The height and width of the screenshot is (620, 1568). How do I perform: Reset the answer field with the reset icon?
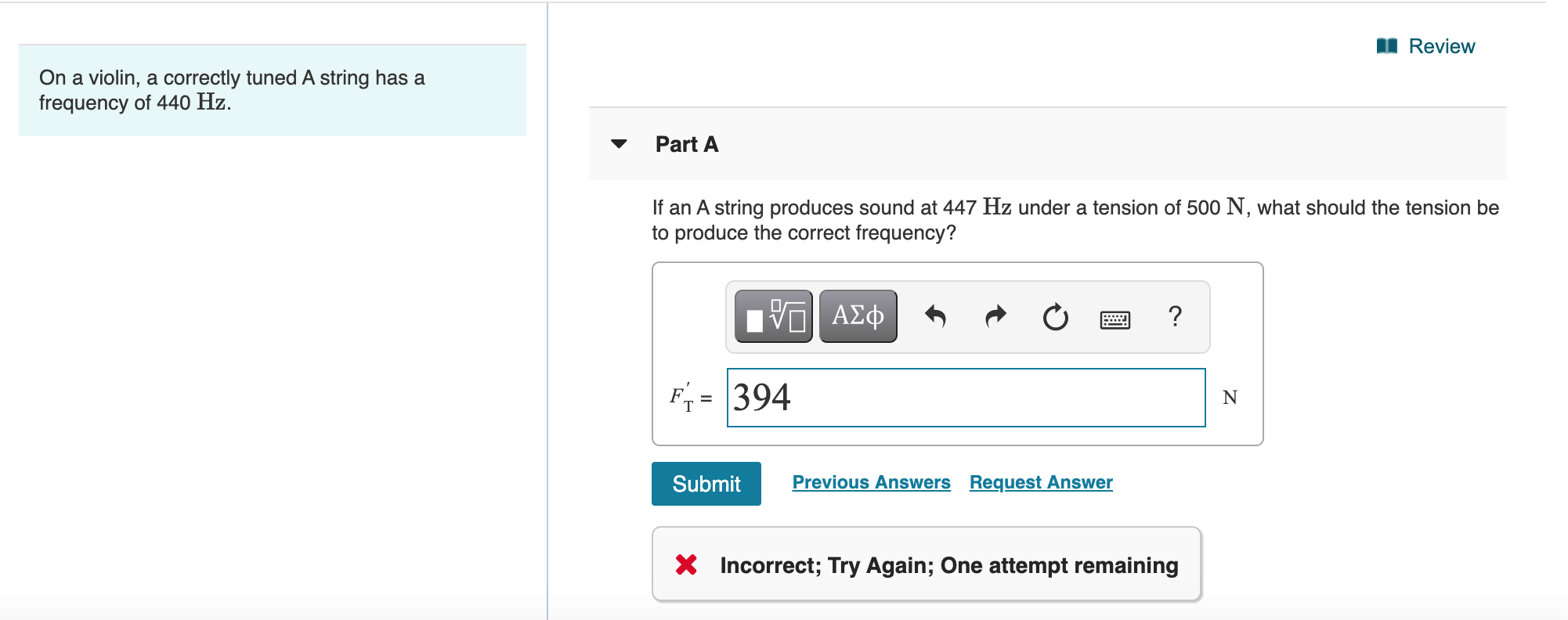(1054, 316)
